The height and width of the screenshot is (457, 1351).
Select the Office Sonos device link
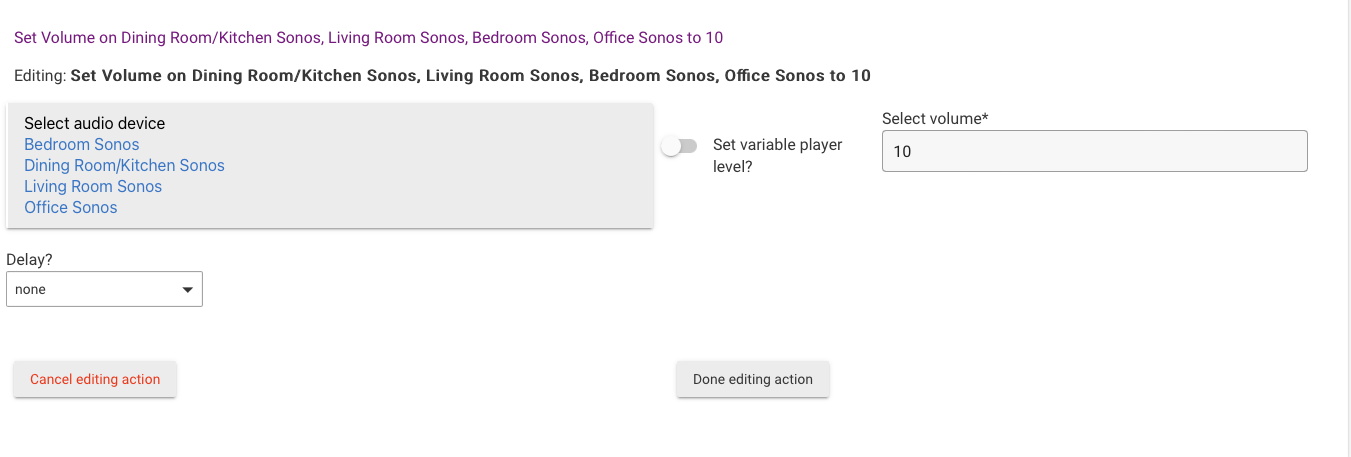tap(71, 208)
